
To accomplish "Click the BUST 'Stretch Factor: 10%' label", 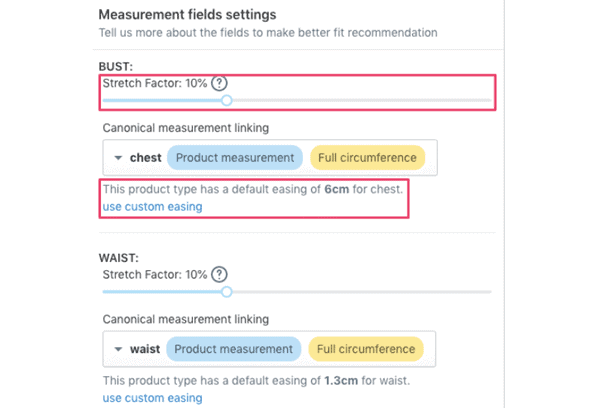I will (155, 83).
